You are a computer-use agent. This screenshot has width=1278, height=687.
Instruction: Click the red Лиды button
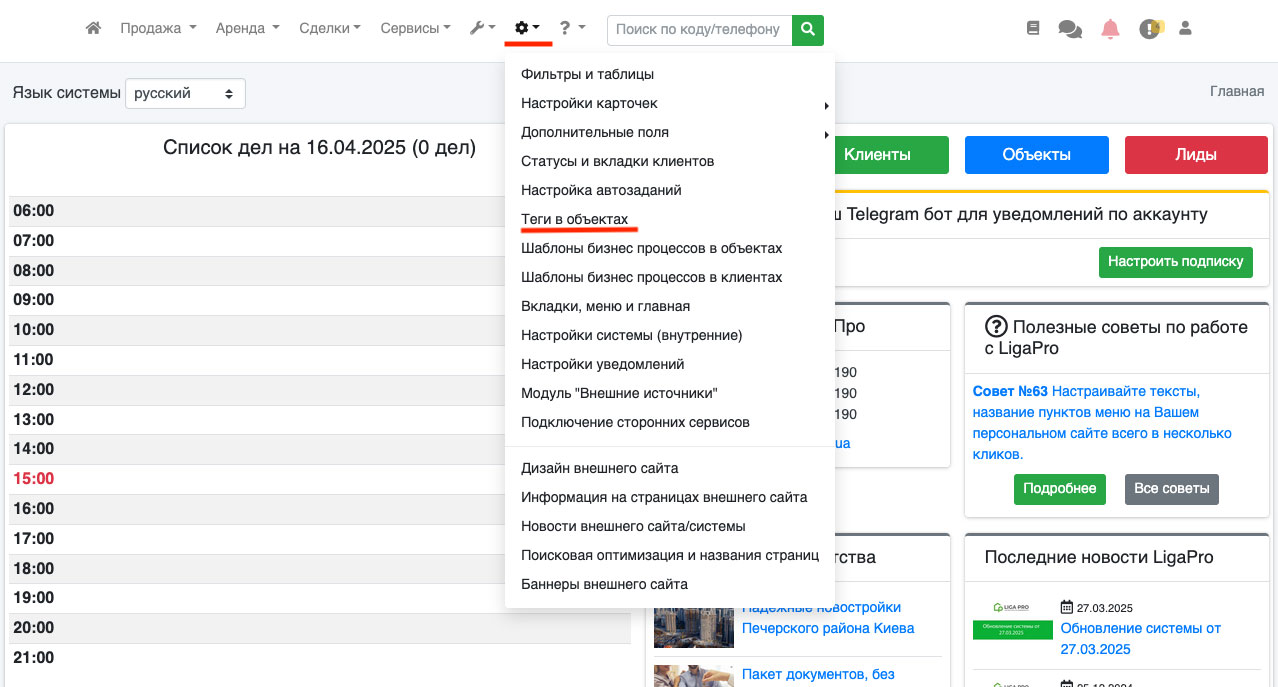pyautogui.click(x=1195, y=155)
